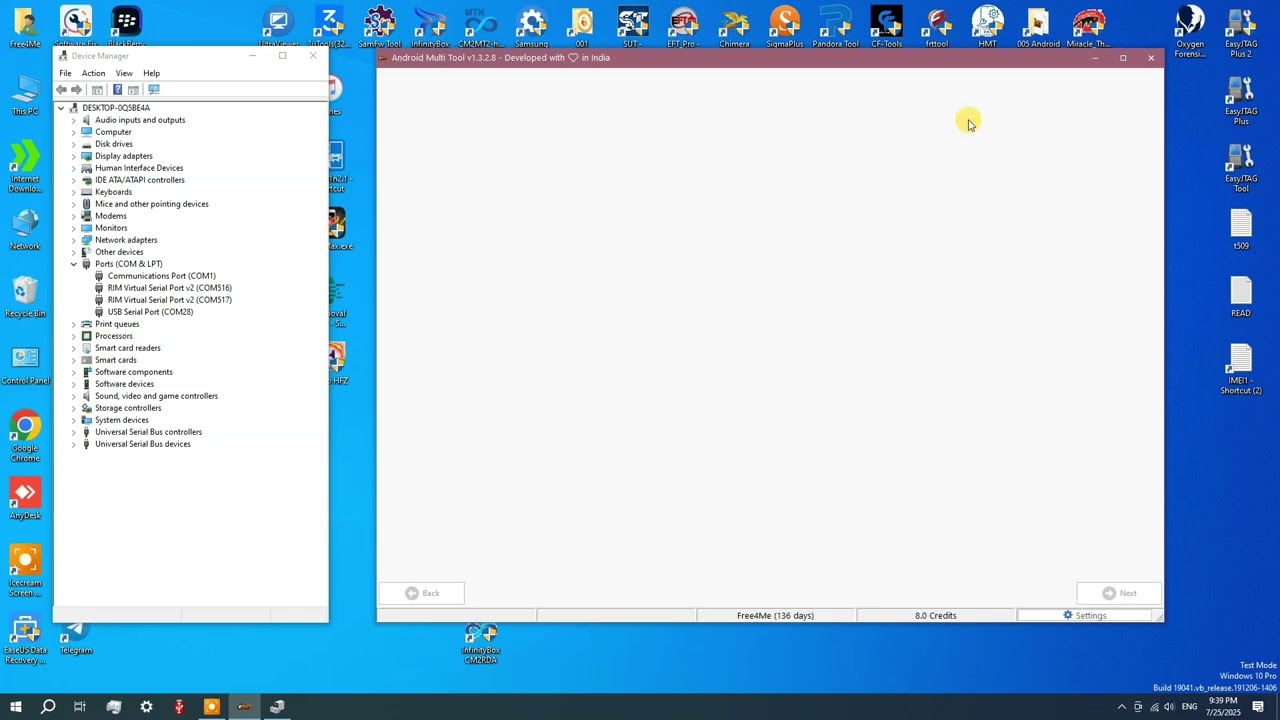This screenshot has height=720, width=1280.
Task: Expand the Network adapters node
Action: [x=73, y=240]
